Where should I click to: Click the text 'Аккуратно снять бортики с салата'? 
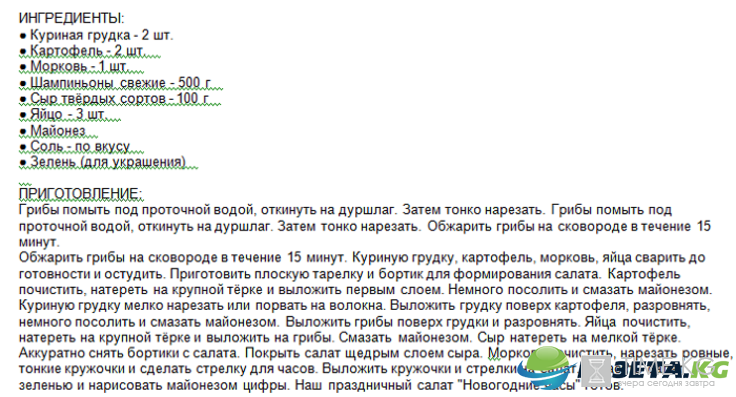130,353
